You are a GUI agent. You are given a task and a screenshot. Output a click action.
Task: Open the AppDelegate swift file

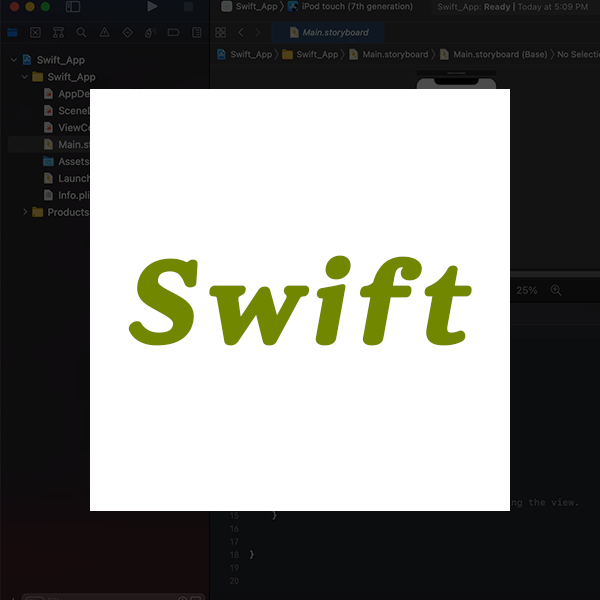click(x=67, y=94)
